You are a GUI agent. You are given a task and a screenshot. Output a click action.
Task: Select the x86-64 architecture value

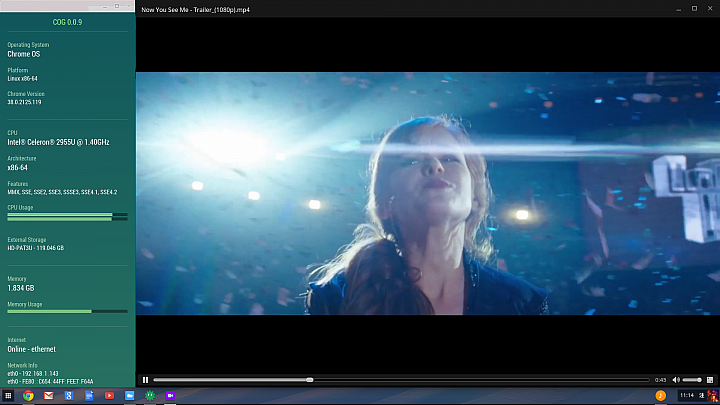pyautogui.click(x=17, y=168)
